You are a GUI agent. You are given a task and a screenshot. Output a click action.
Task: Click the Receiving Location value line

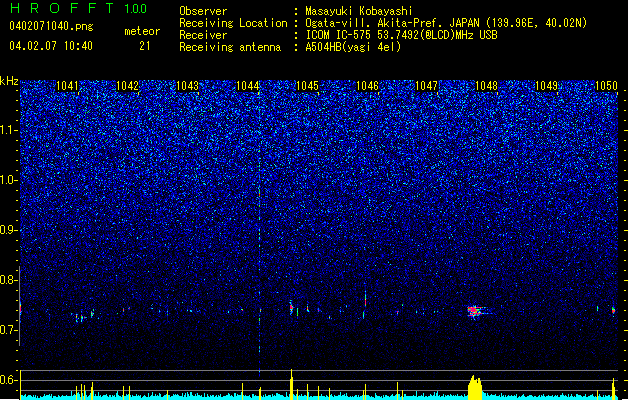coord(446,23)
